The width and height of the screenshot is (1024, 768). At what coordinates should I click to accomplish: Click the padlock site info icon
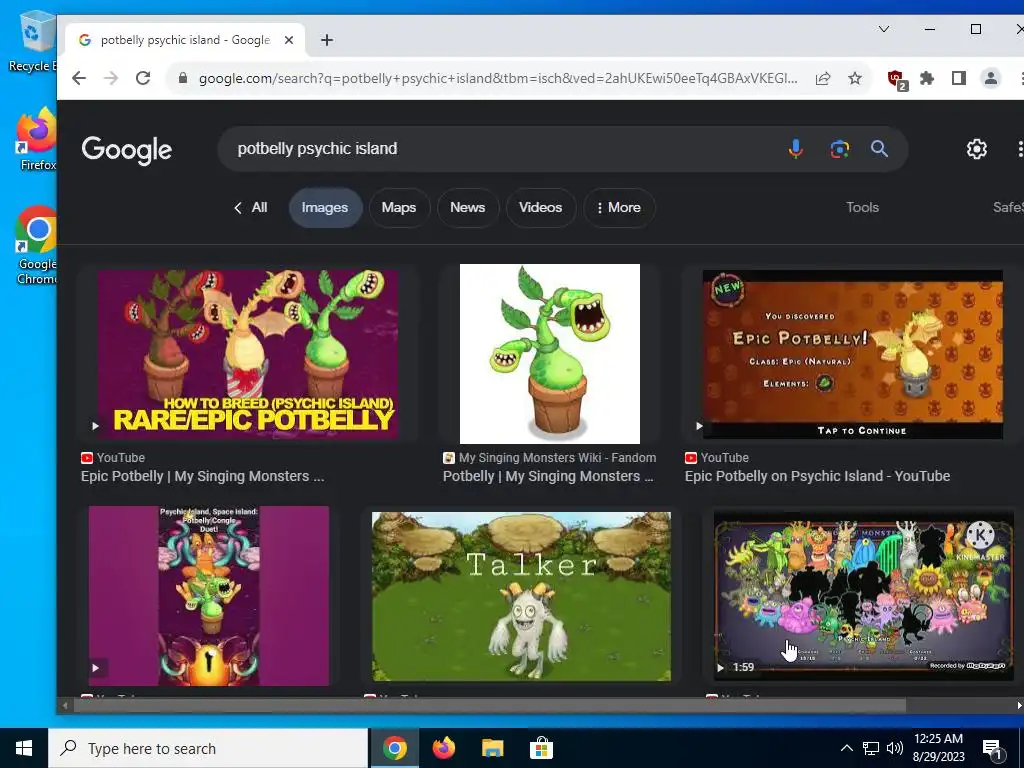(x=183, y=78)
